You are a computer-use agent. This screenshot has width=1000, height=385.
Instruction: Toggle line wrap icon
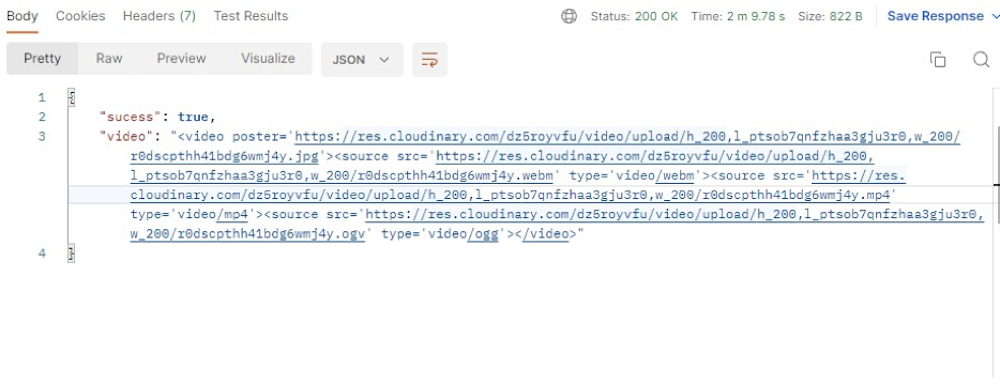pos(429,59)
